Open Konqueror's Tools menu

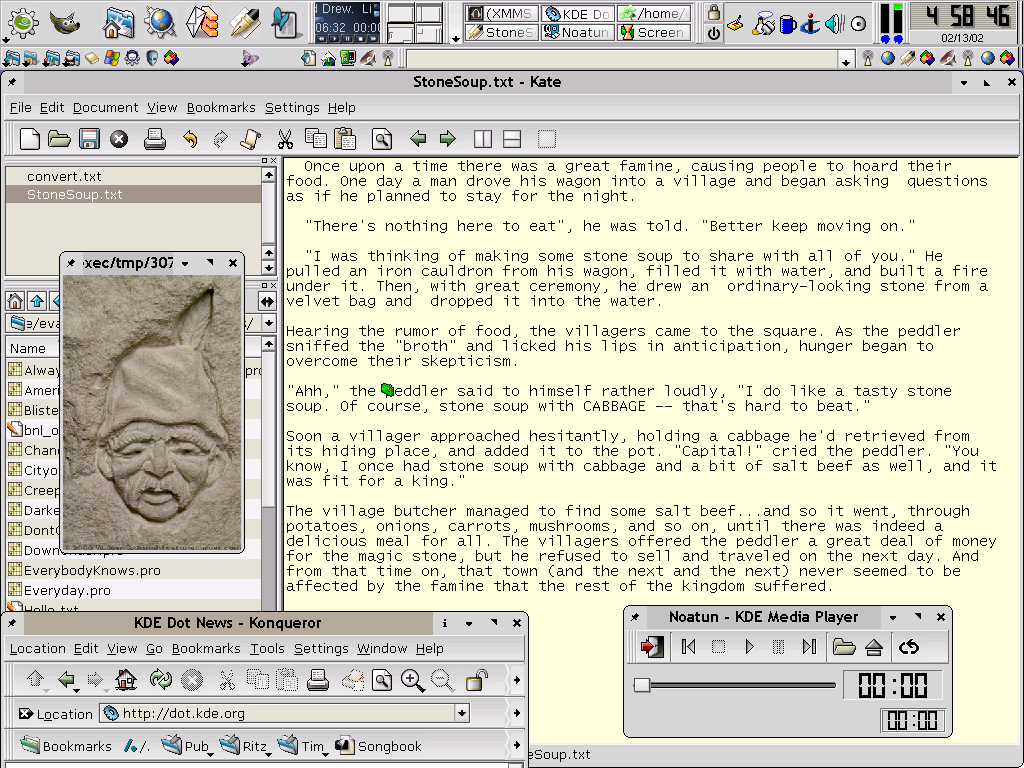(x=267, y=648)
